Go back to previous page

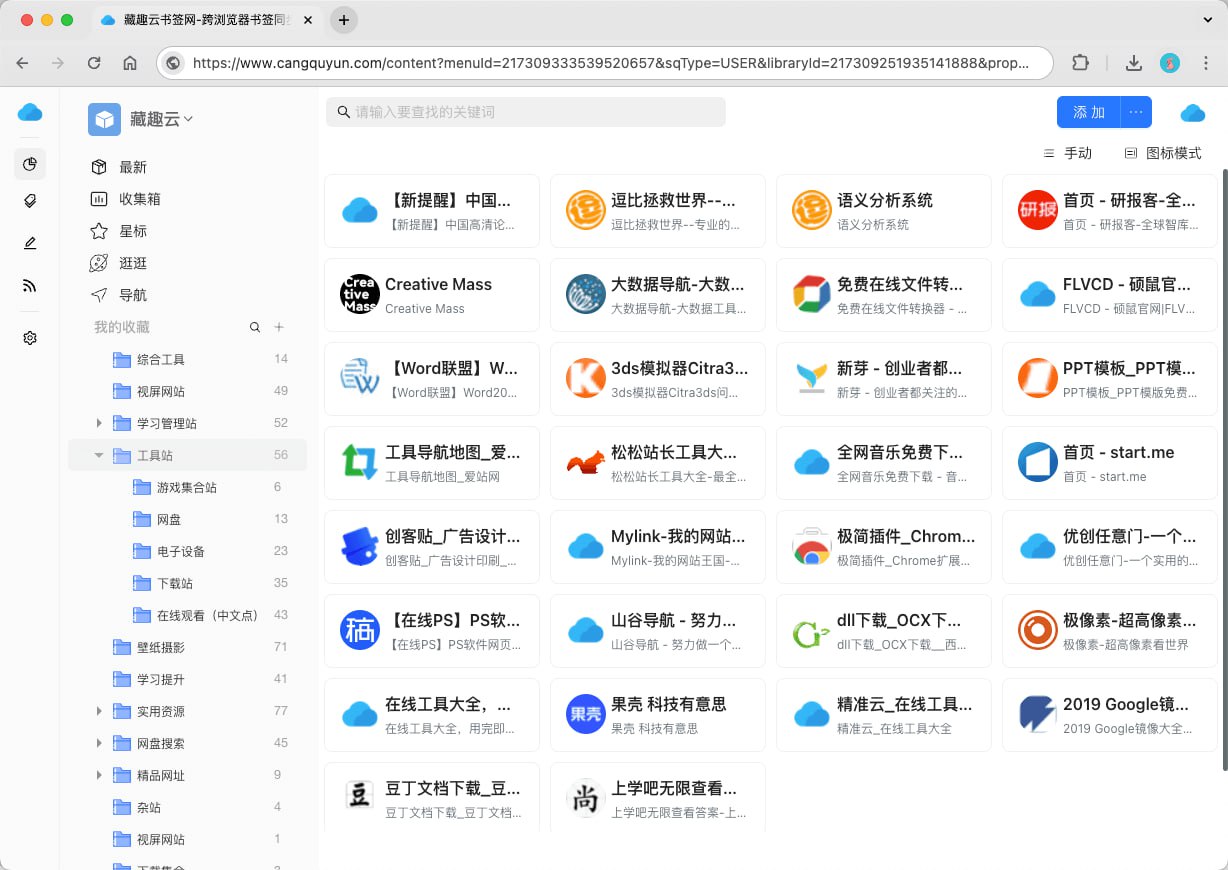(22, 63)
